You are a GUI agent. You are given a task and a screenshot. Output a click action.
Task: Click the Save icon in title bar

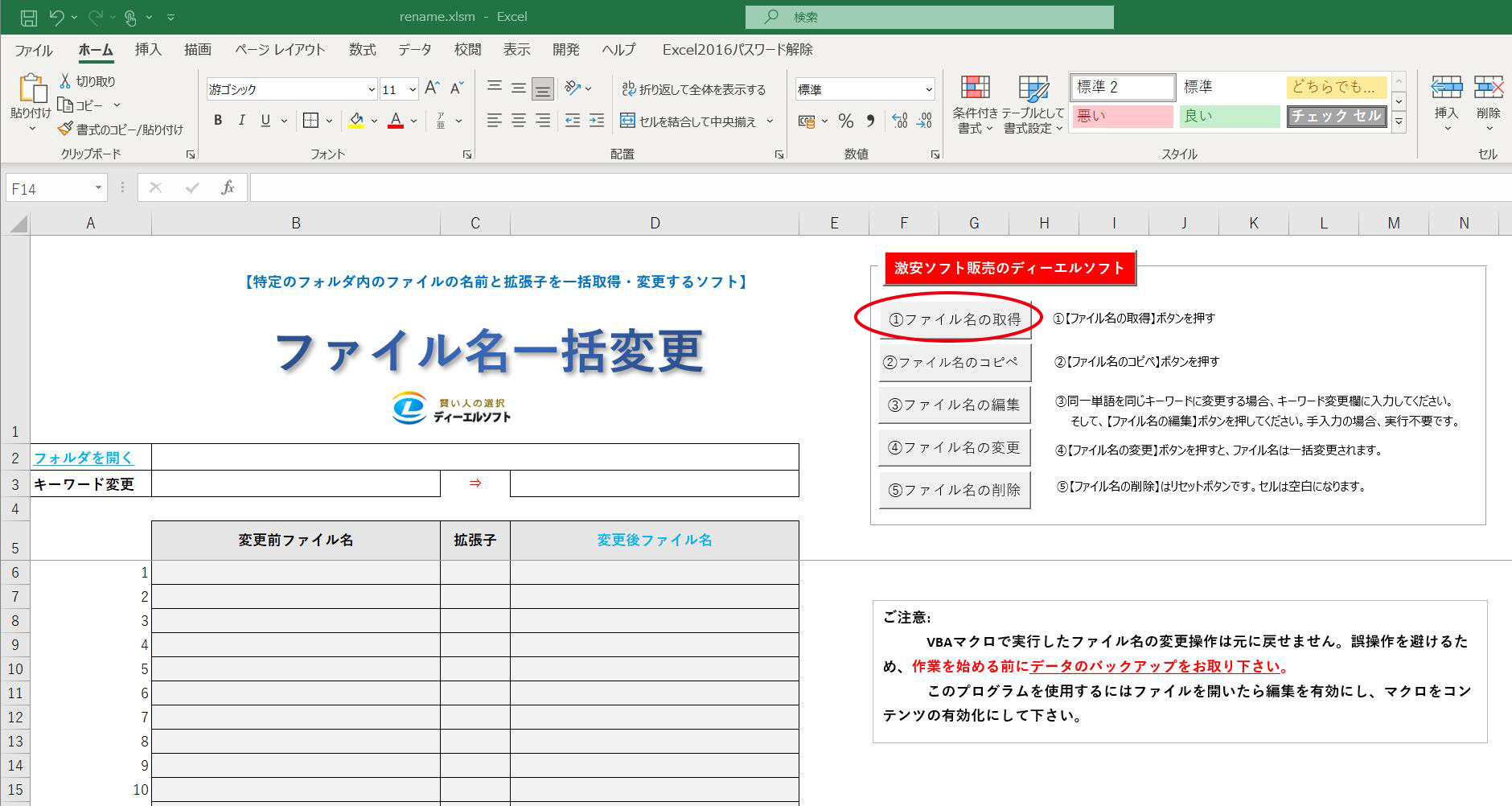coord(28,17)
